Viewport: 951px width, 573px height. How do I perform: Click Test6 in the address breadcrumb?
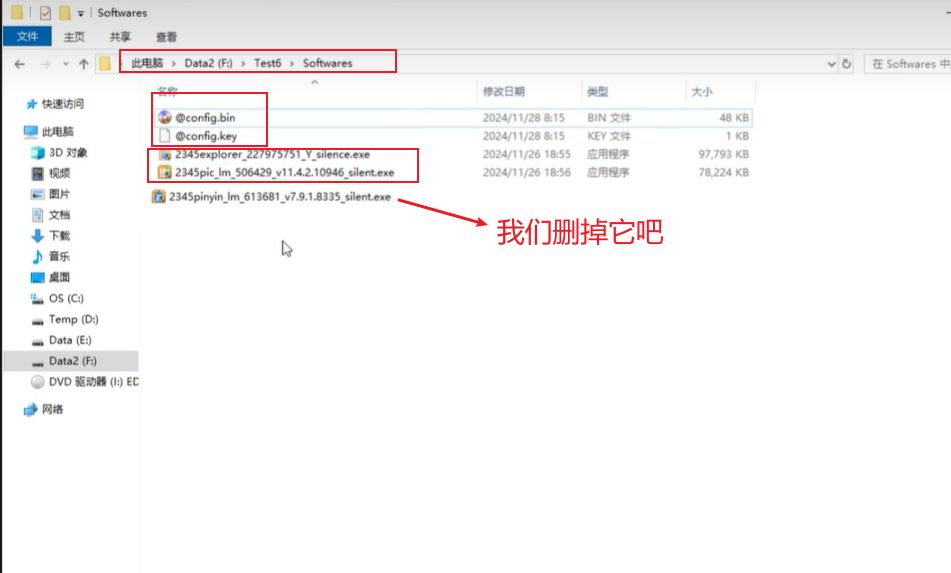(267, 63)
